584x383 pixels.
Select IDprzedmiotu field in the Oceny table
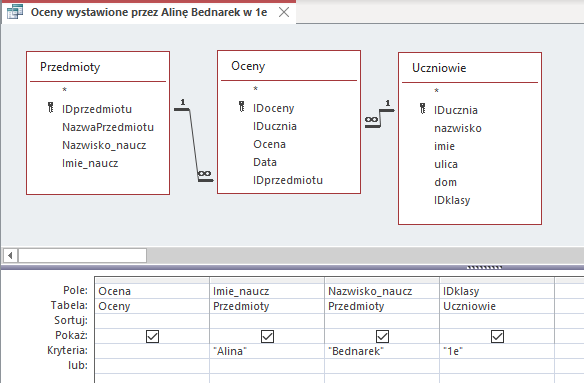tap(288, 180)
